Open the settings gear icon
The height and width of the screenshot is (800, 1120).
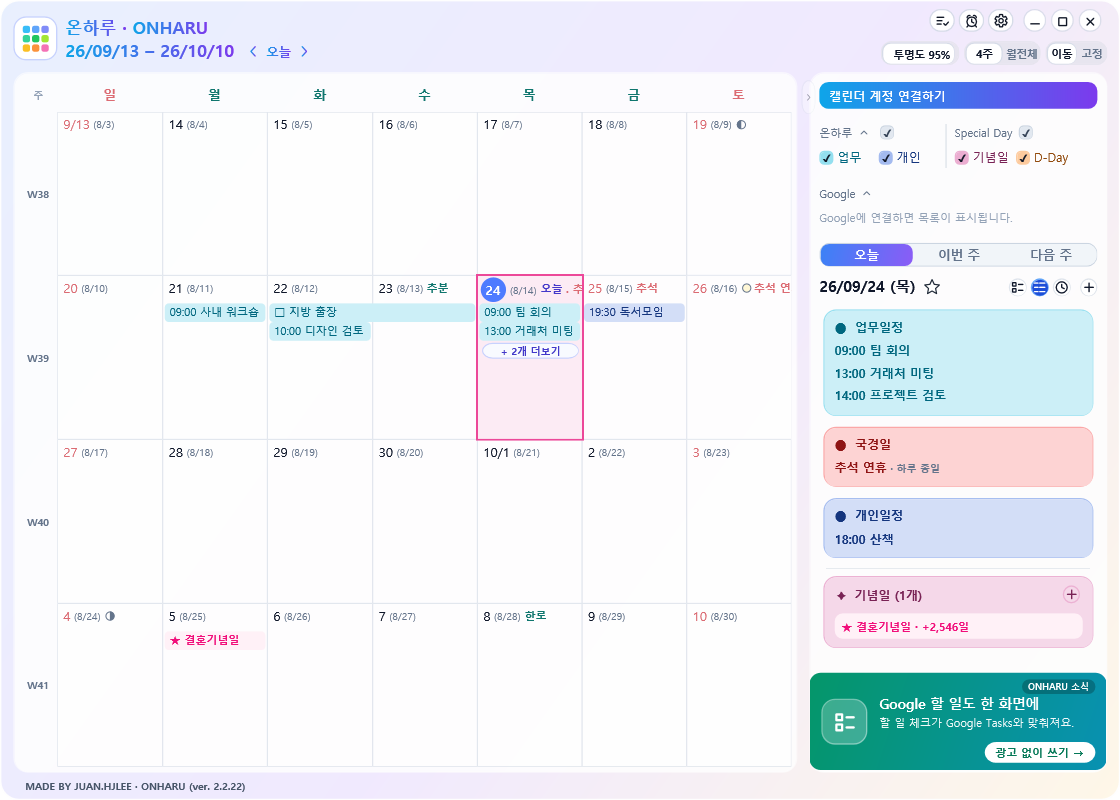pos(1001,21)
